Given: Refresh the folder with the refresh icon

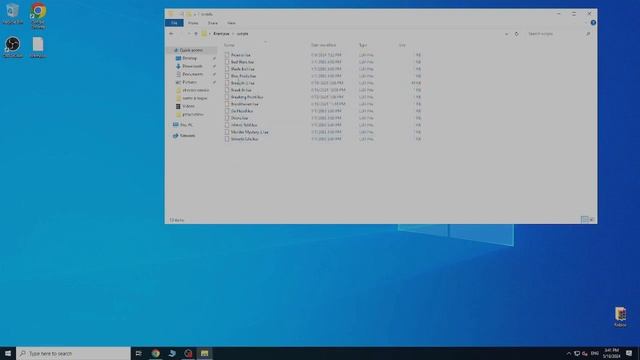Looking at the screenshot, I should [516, 34].
